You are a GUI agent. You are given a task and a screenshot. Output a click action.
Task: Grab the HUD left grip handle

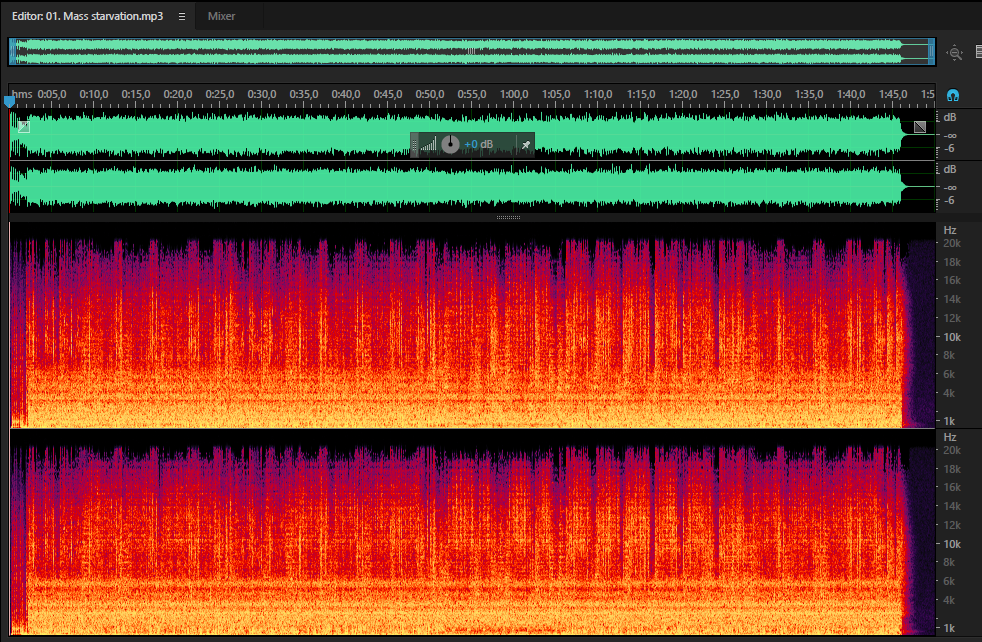click(x=414, y=145)
